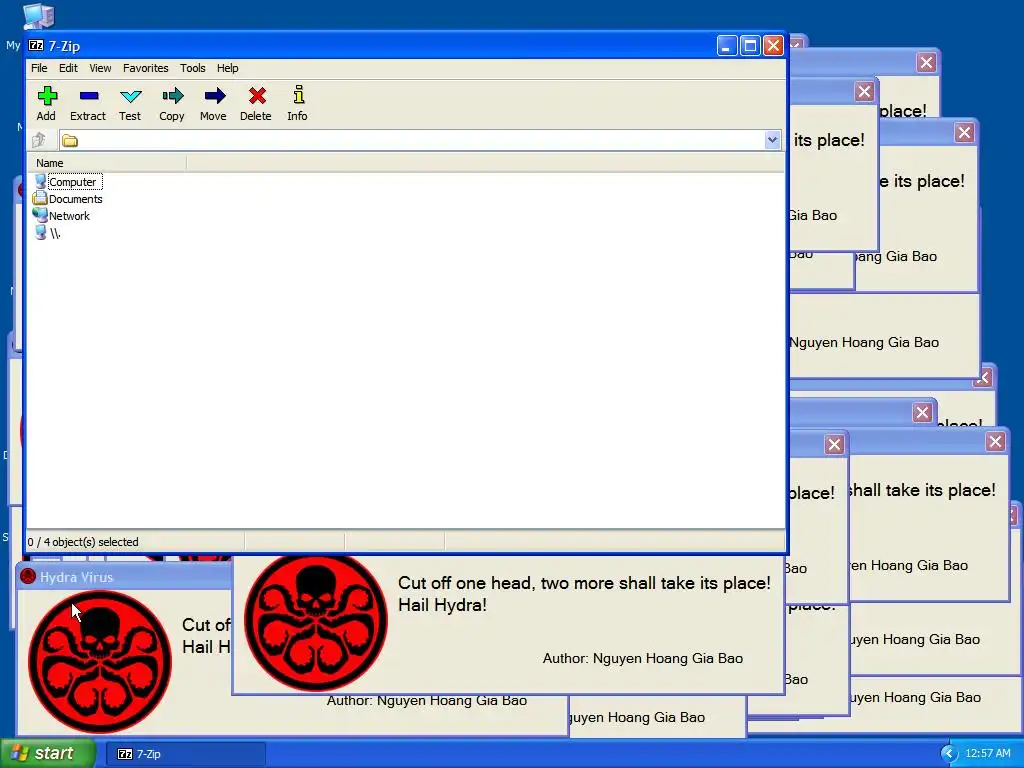Click the My Computer desktop icon
This screenshot has width=1024, height=768.
[38, 16]
